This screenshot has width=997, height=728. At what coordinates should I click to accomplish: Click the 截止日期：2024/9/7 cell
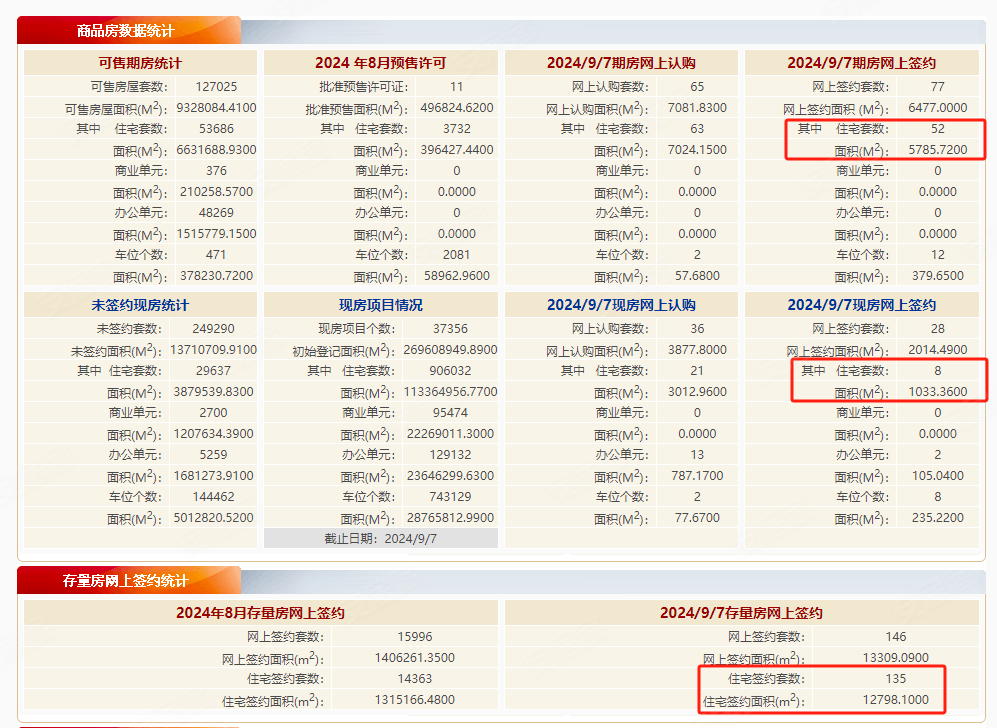point(380,539)
